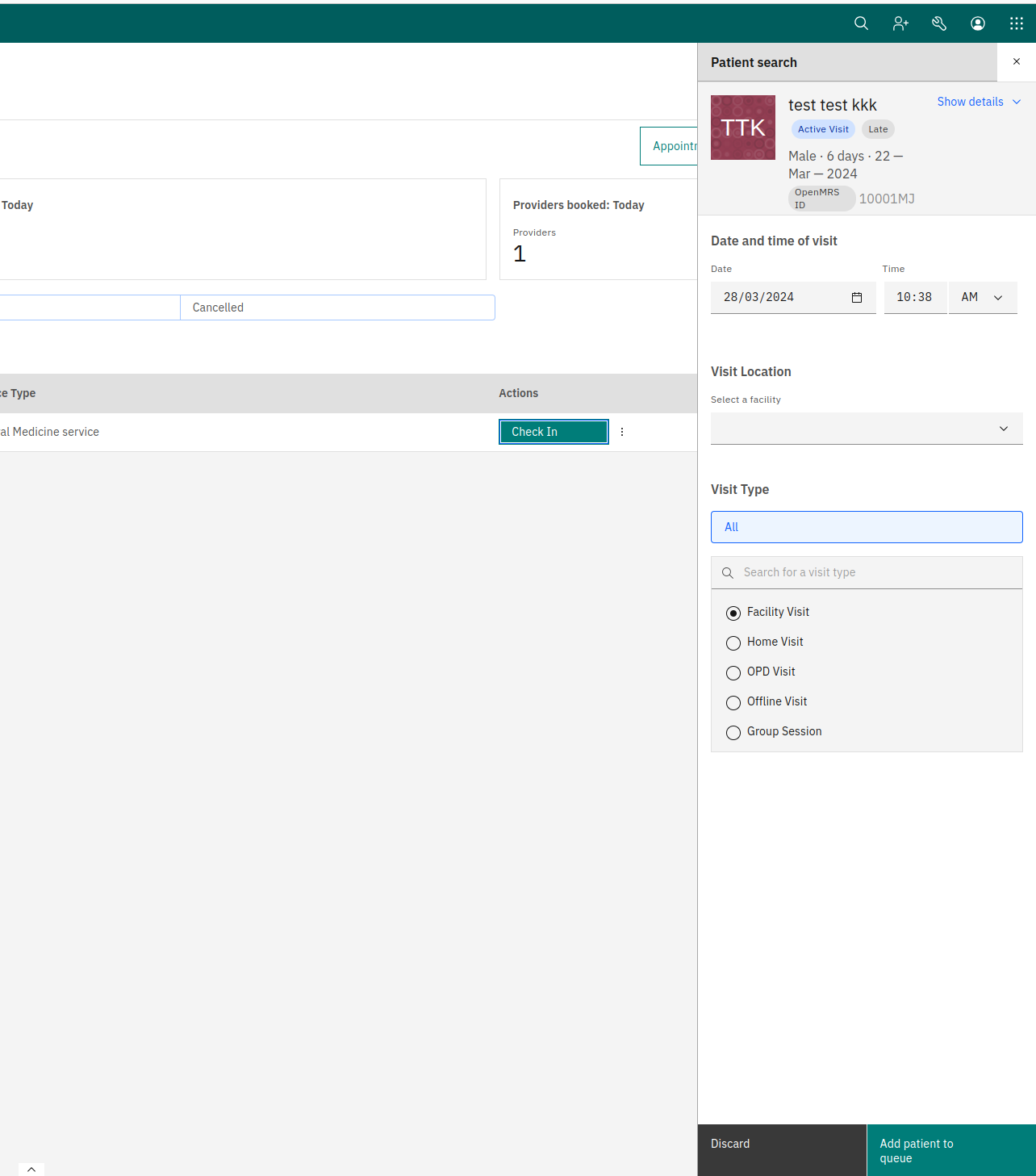Screen dimensions: 1036x1176
Task: Click the add patient icon
Action: (x=900, y=23)
